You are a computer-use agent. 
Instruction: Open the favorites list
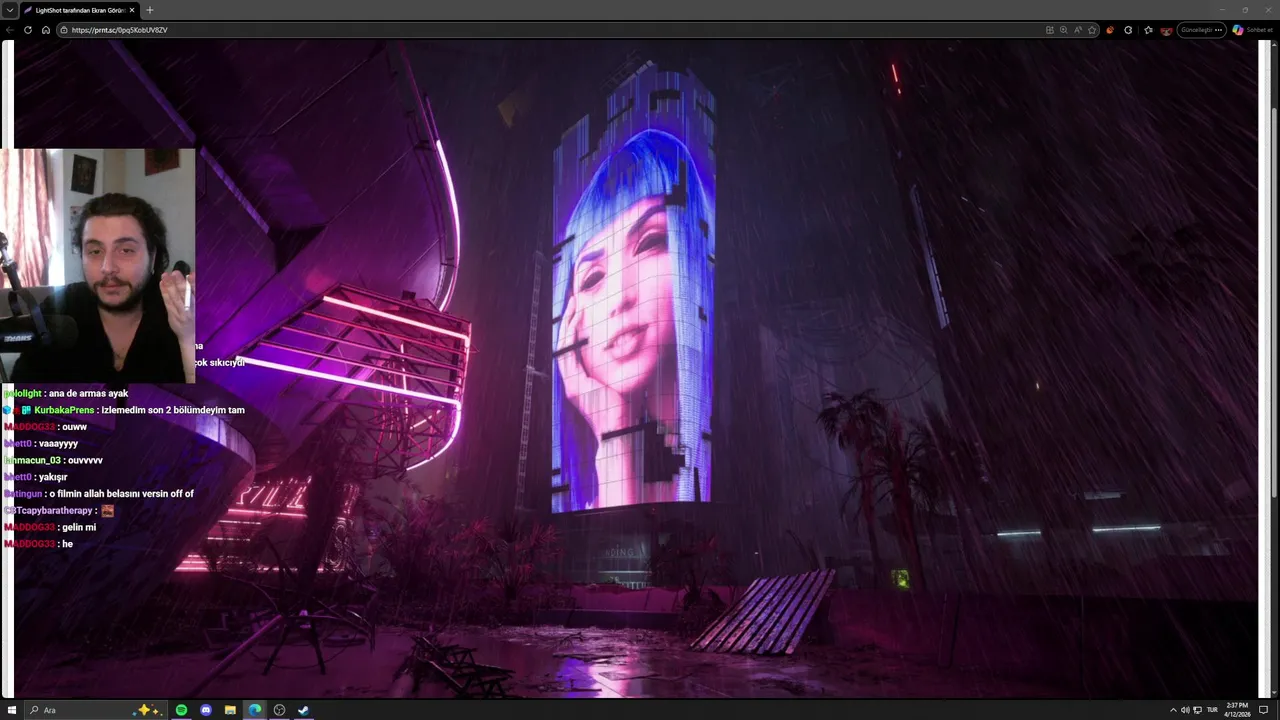pos(1148,30)
